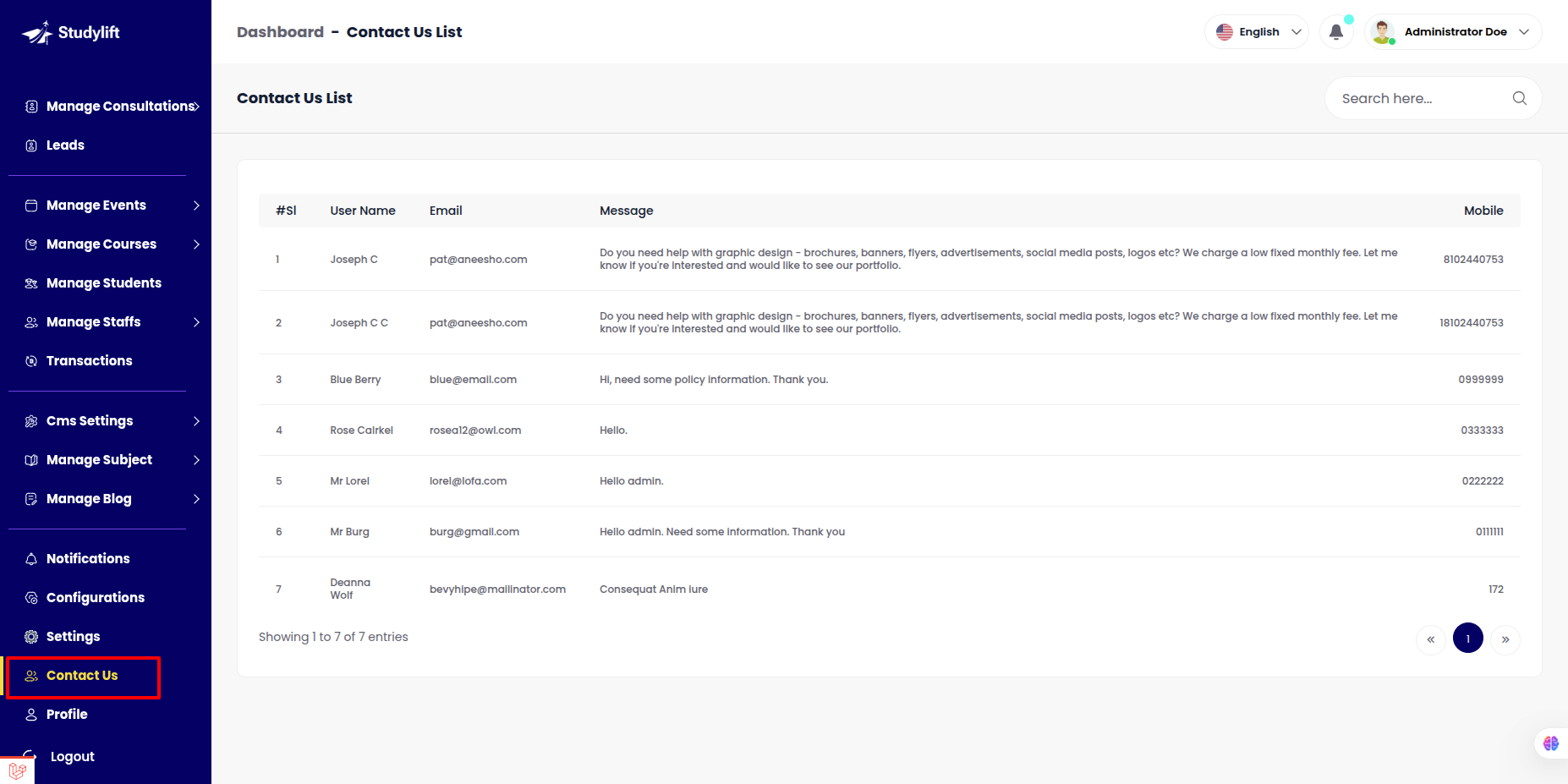
Task: Click the Contact Us people icon
Action: click(31, 676)
